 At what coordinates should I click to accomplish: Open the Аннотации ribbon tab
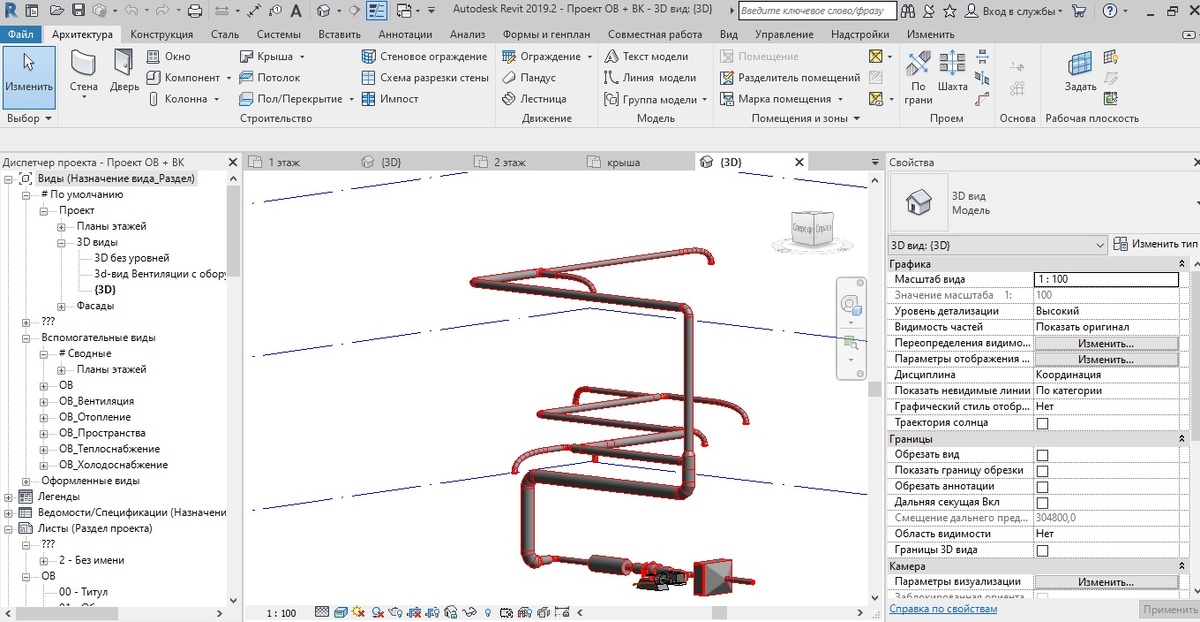(405, 34)
